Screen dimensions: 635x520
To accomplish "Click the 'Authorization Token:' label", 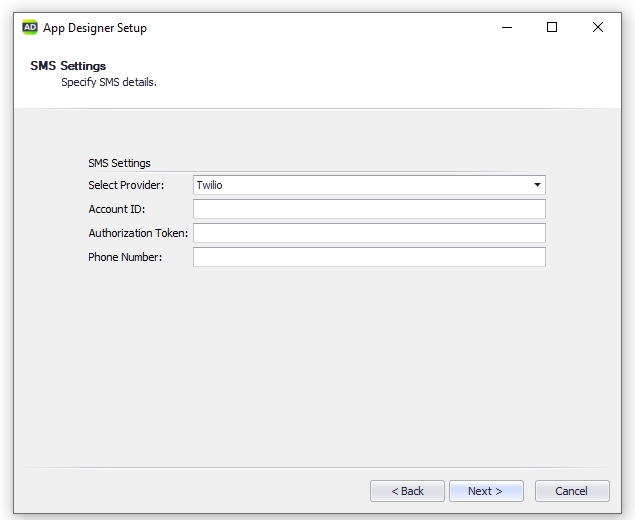I will point(138,233).
